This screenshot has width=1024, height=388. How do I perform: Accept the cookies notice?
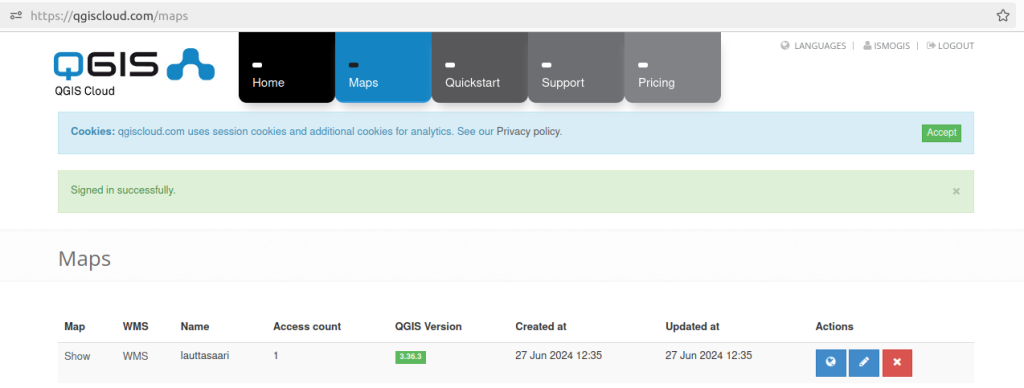click(x=941, y=133)
